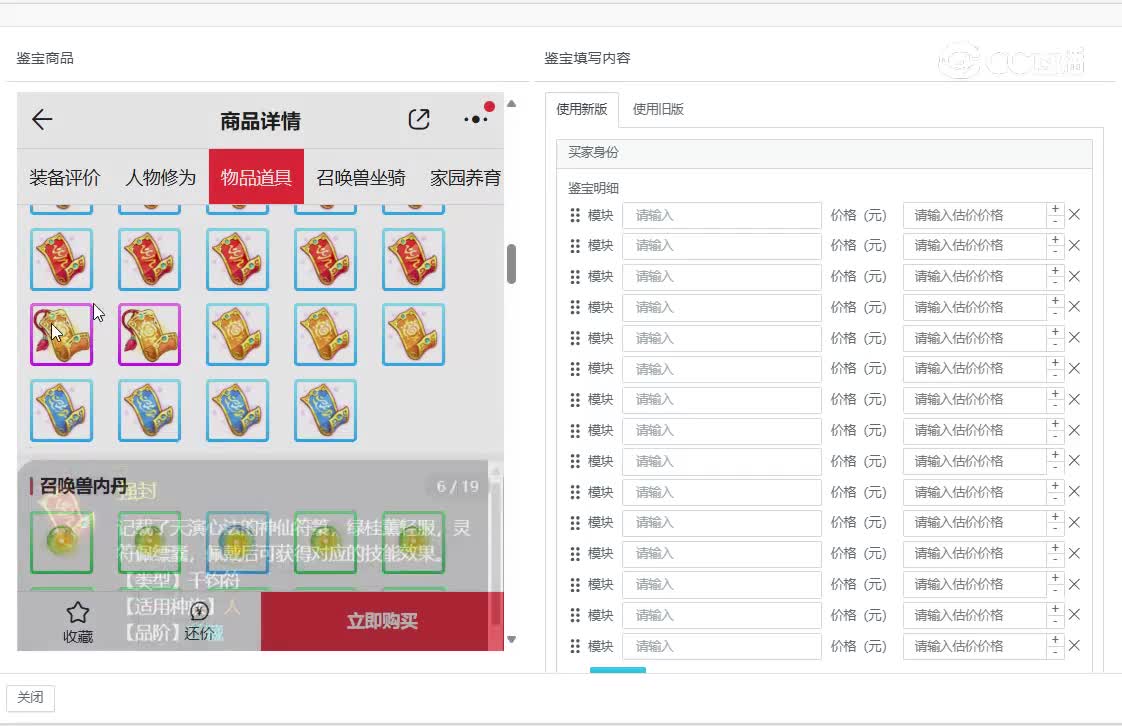
Task: Remove the third 模块 row using its X
Action: tap(1074, 276)
